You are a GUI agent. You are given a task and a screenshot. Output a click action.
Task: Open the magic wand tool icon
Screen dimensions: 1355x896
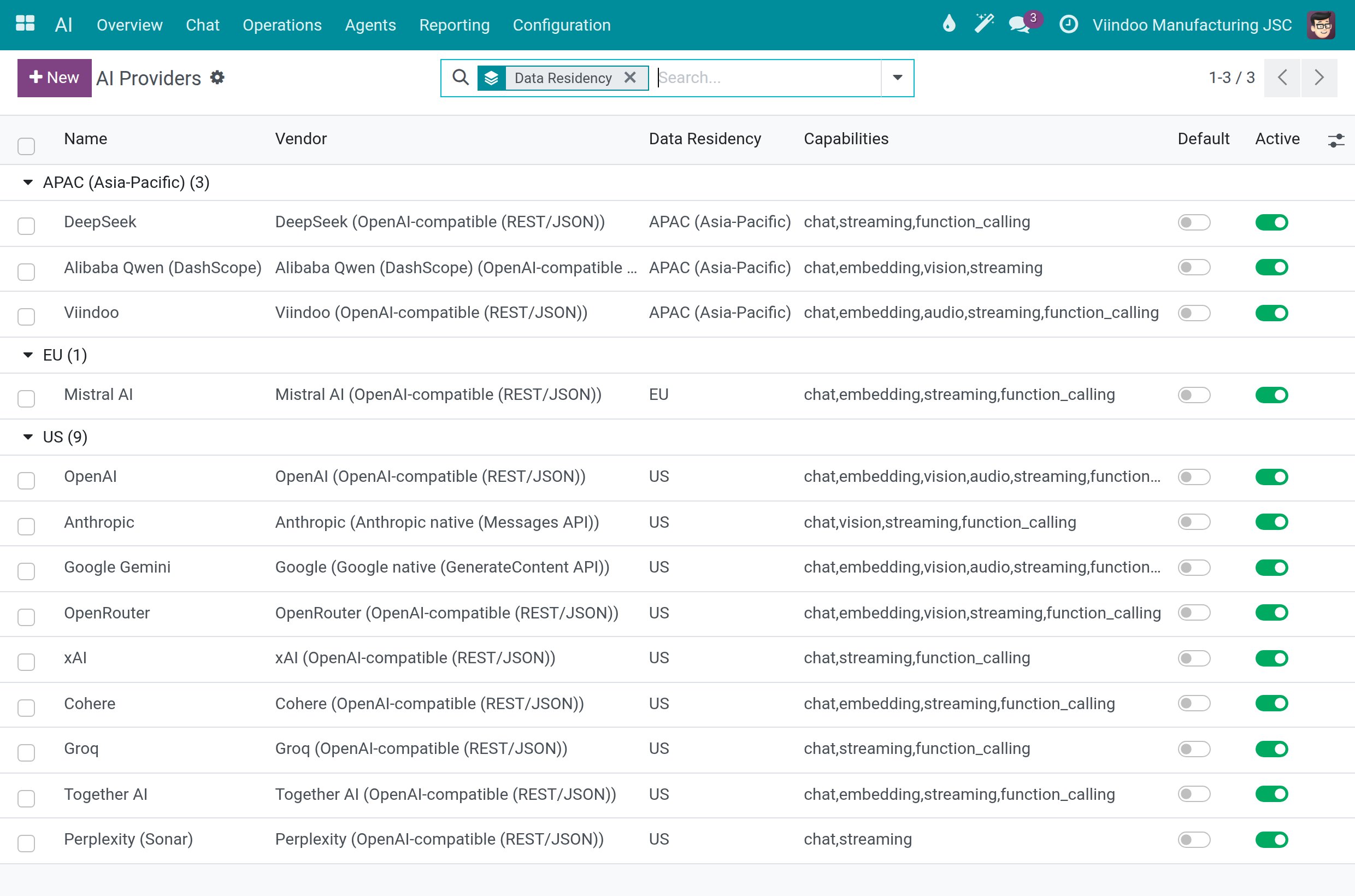(x=984, y=24)
